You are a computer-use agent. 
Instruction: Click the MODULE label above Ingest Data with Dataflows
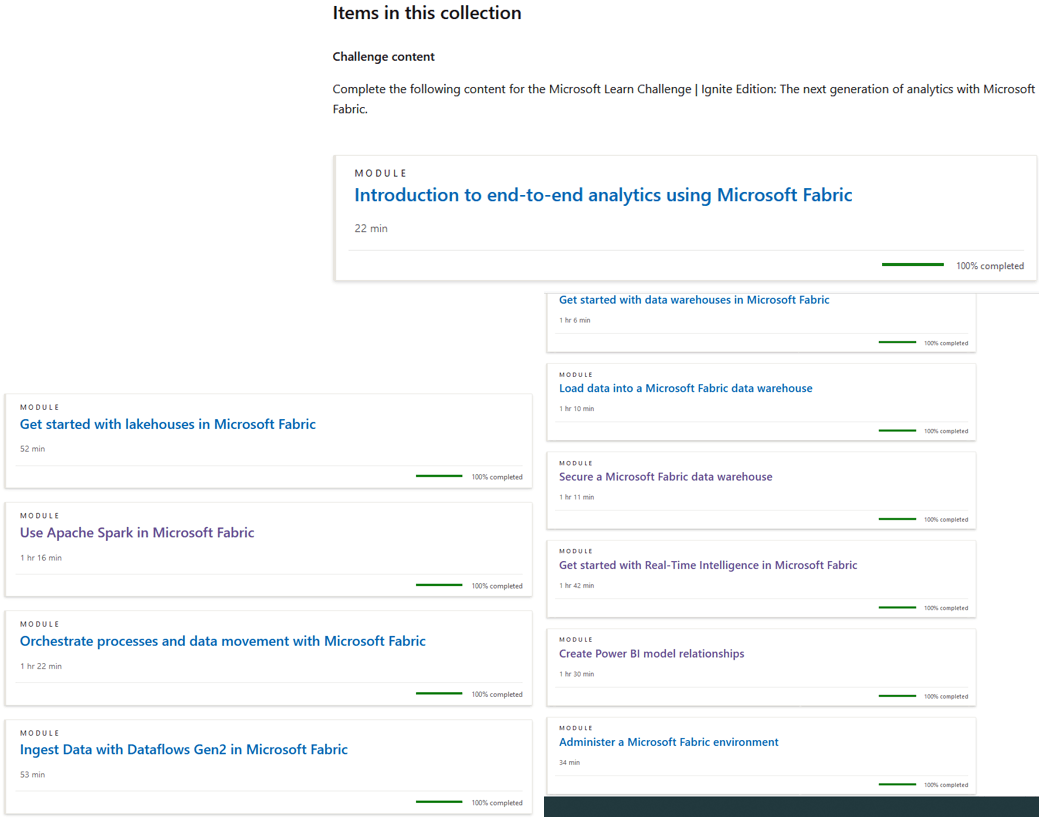coord(39,733)
